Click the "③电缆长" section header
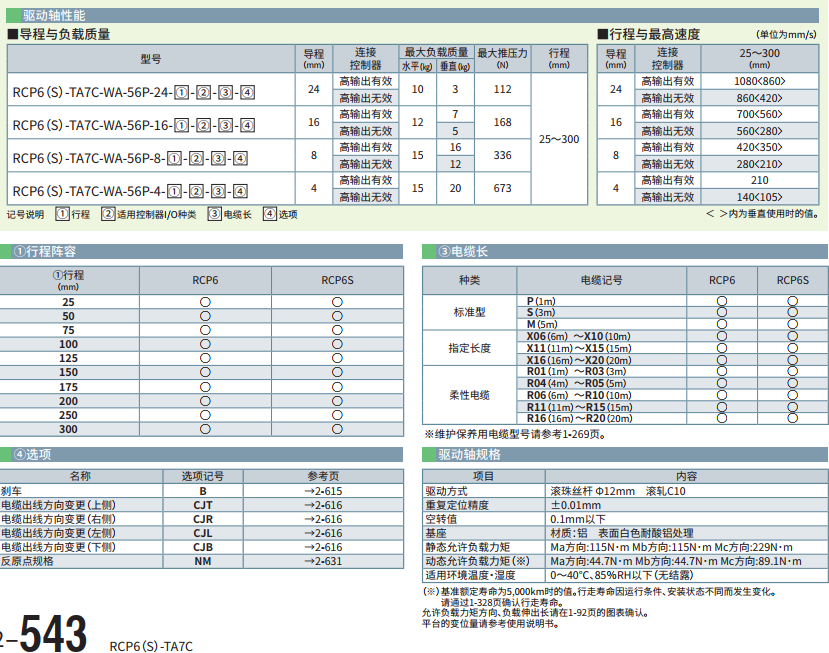 click(463, 251)
